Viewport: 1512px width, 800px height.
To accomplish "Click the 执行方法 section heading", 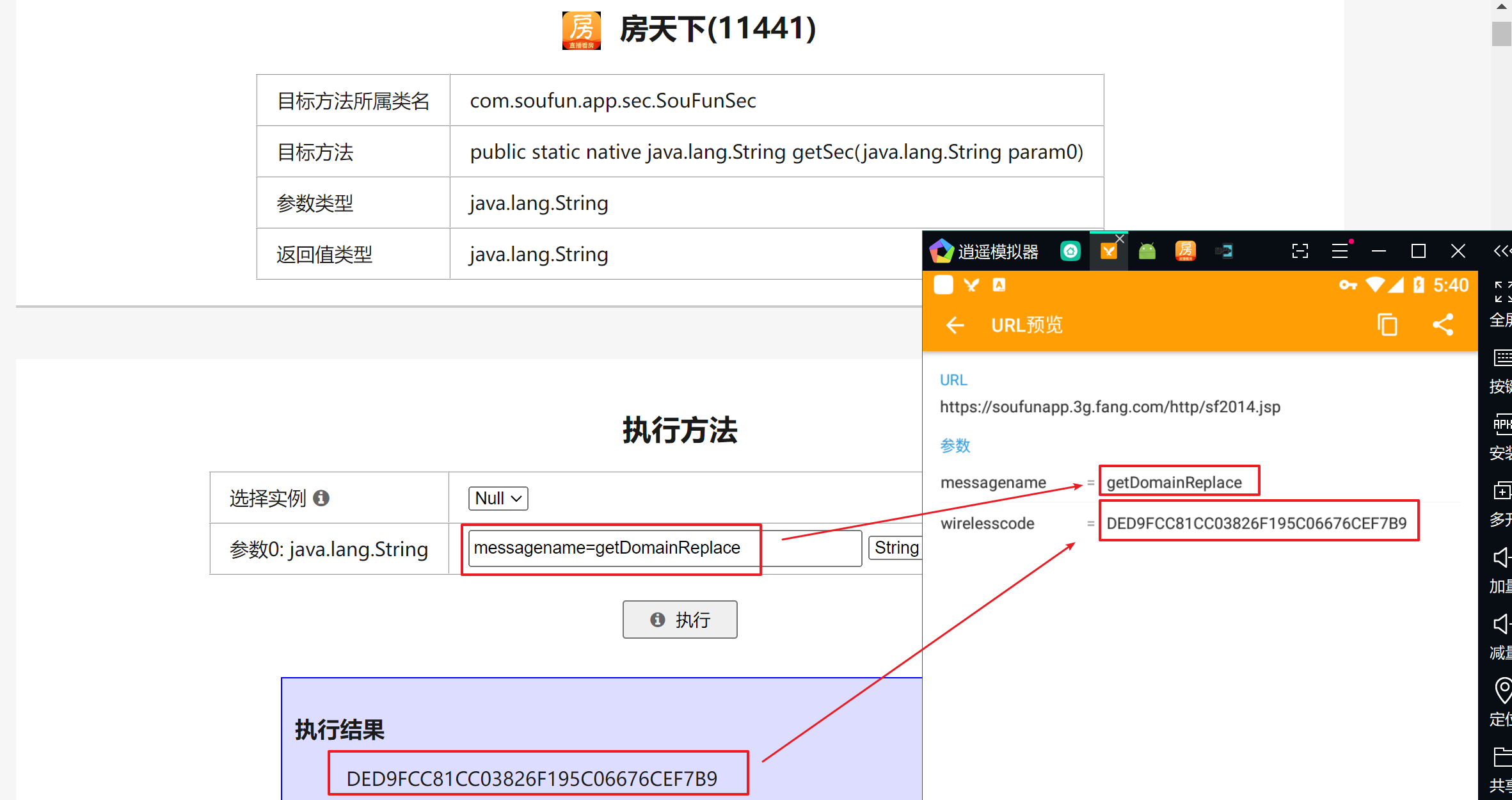I will coord(680,430).
